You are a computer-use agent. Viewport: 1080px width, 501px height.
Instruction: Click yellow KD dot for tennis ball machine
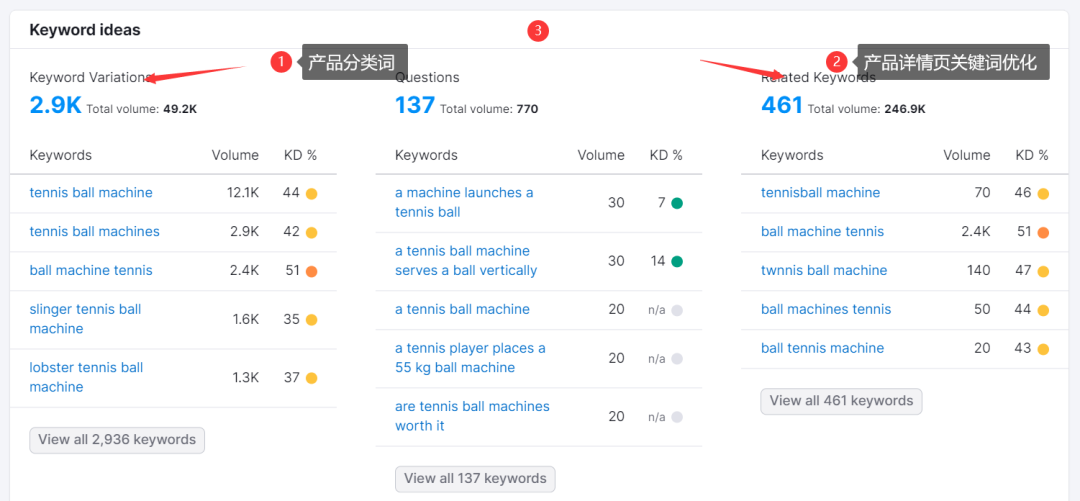point(312,193)
